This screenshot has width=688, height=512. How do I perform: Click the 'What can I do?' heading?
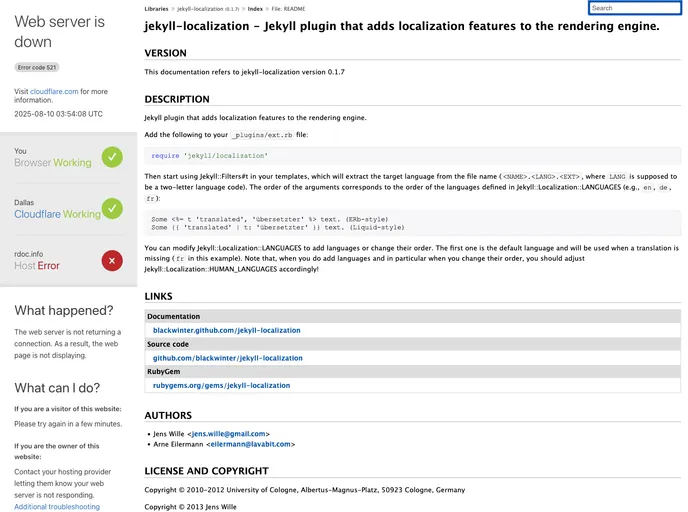pos(57,388)
